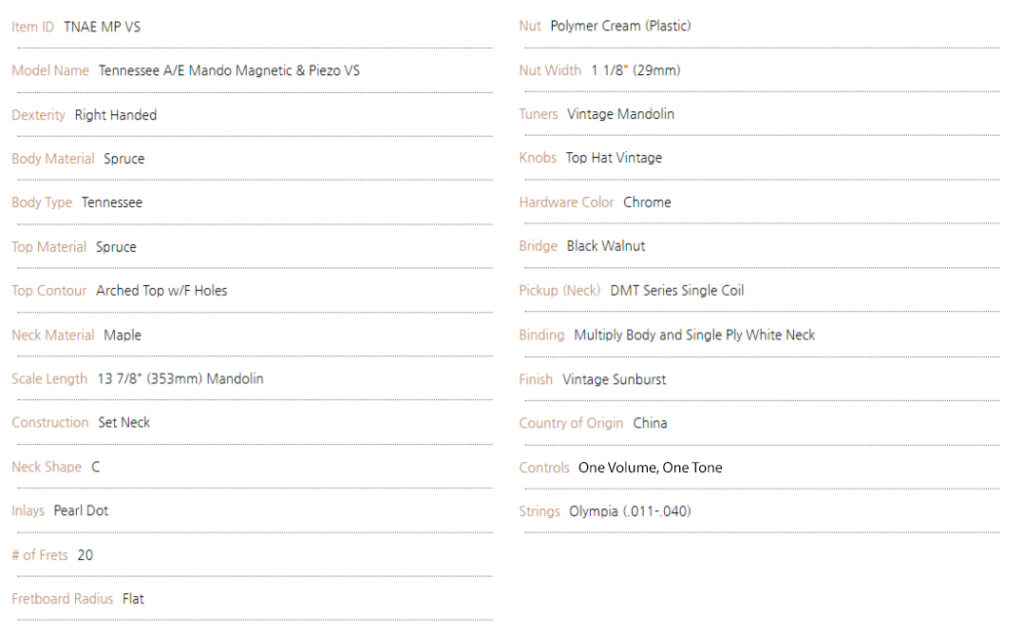Click the Set Neck construction value
Screen dimensions: 1024x634
[x=124, y=423]
